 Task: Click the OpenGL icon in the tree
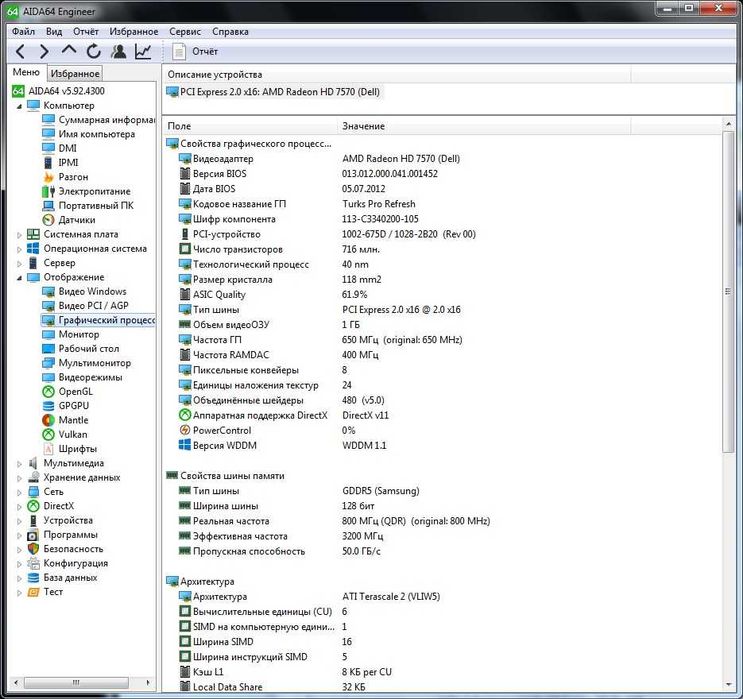(48, 391)
